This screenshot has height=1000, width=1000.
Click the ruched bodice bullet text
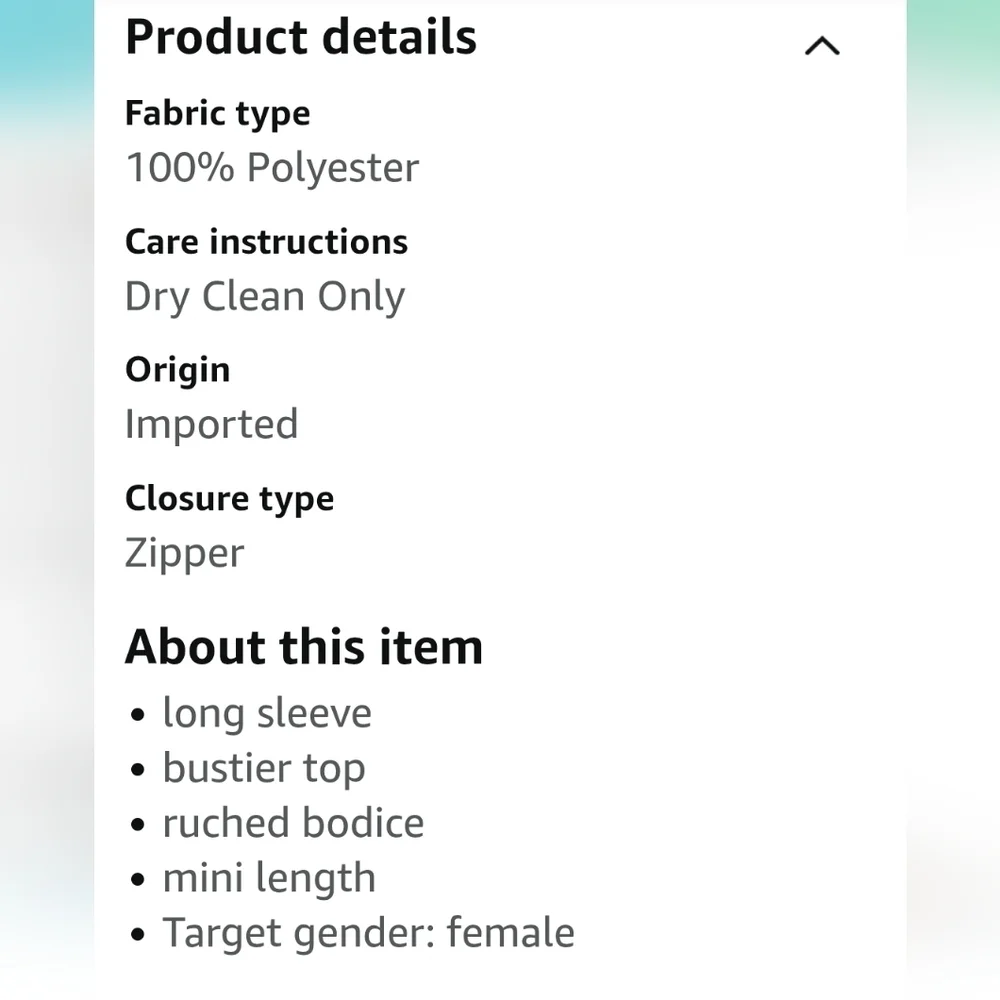tap(293, 824)
